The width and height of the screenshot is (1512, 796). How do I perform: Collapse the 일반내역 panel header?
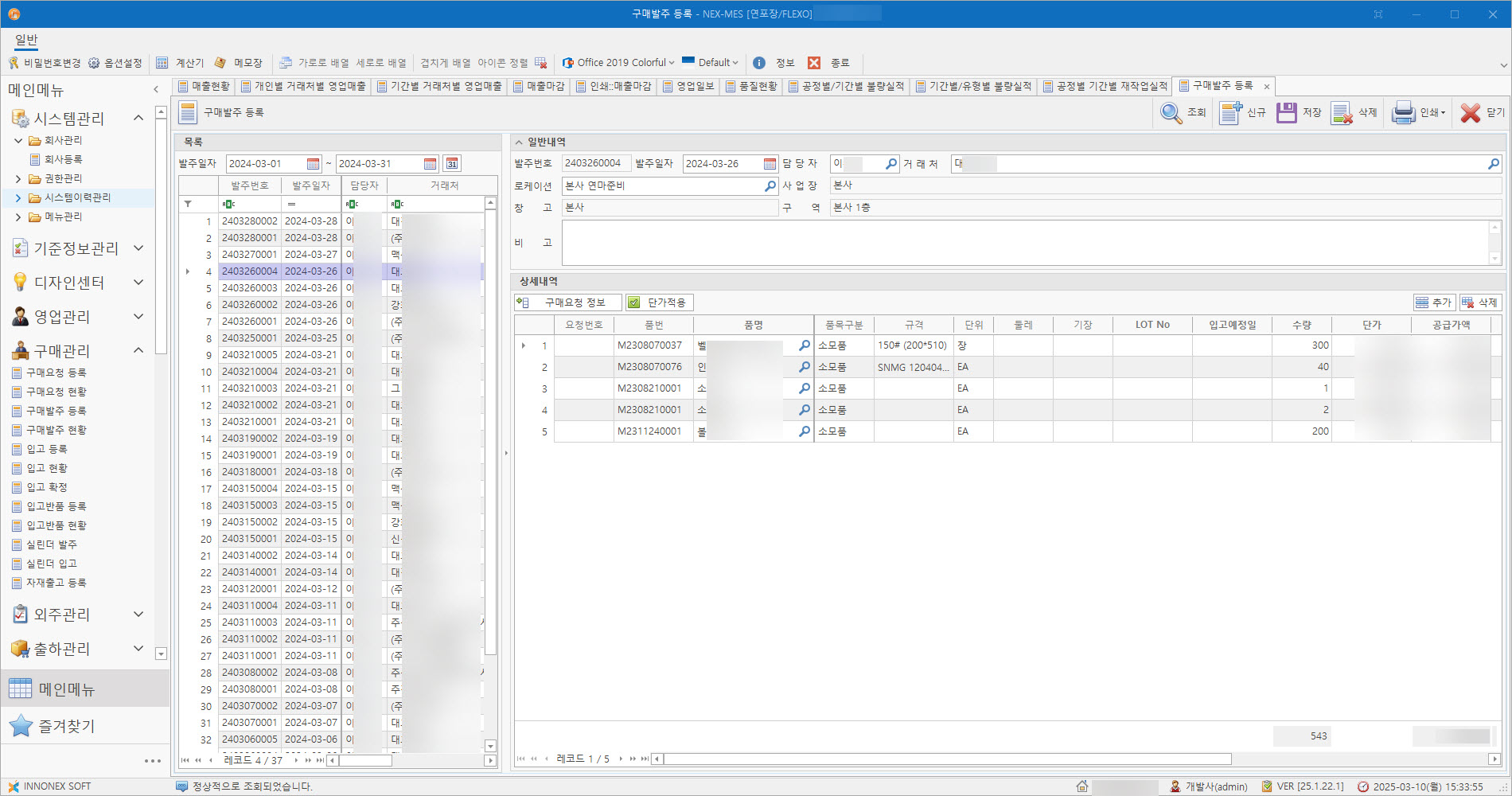pyautogui.click(x=519, y=142)
